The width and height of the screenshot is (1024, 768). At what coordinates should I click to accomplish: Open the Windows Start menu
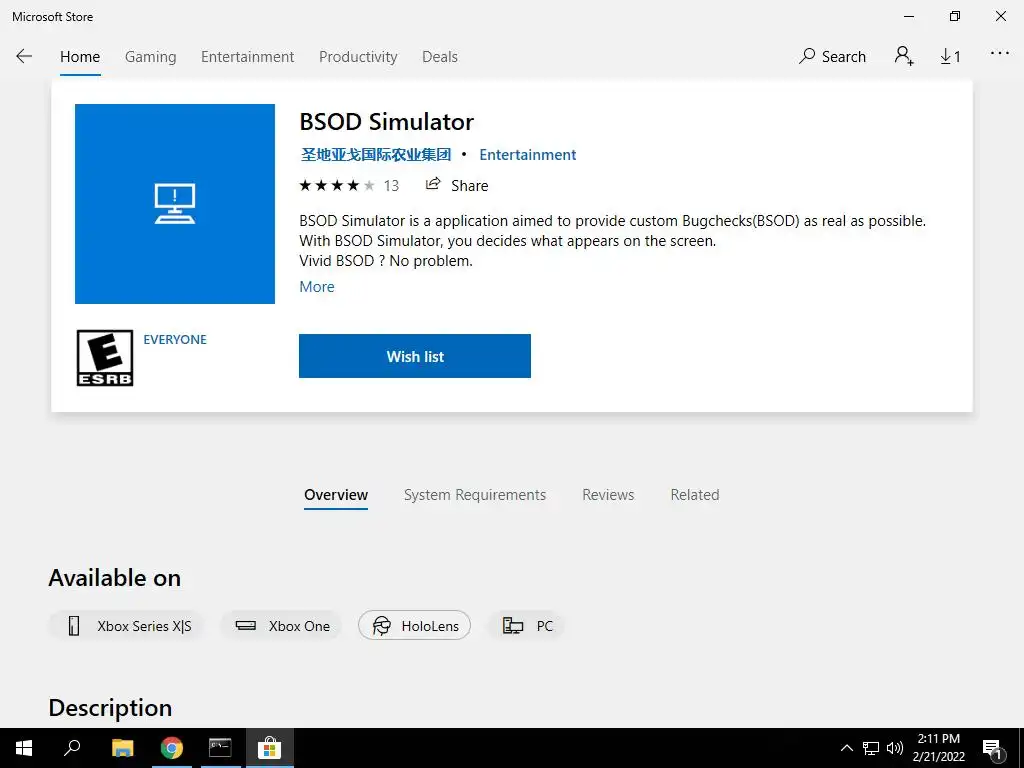(24, 748)
